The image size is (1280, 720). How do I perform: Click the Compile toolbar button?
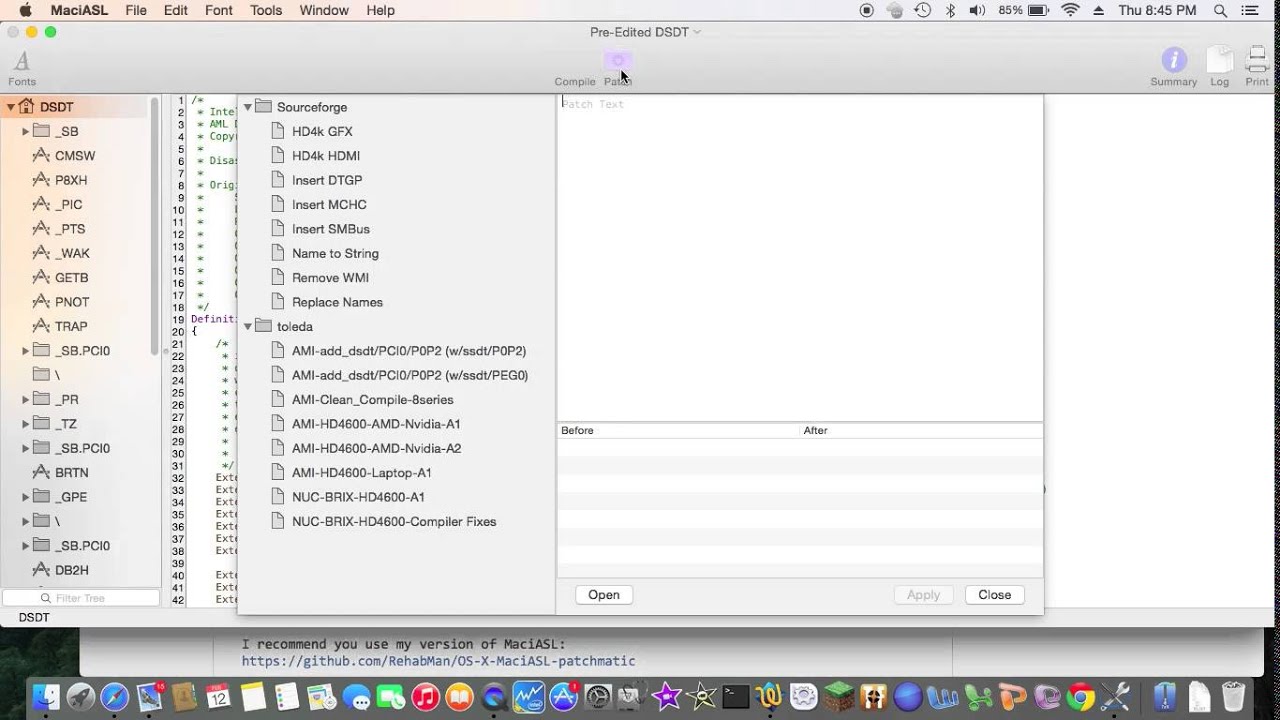[x=575, y=82]
